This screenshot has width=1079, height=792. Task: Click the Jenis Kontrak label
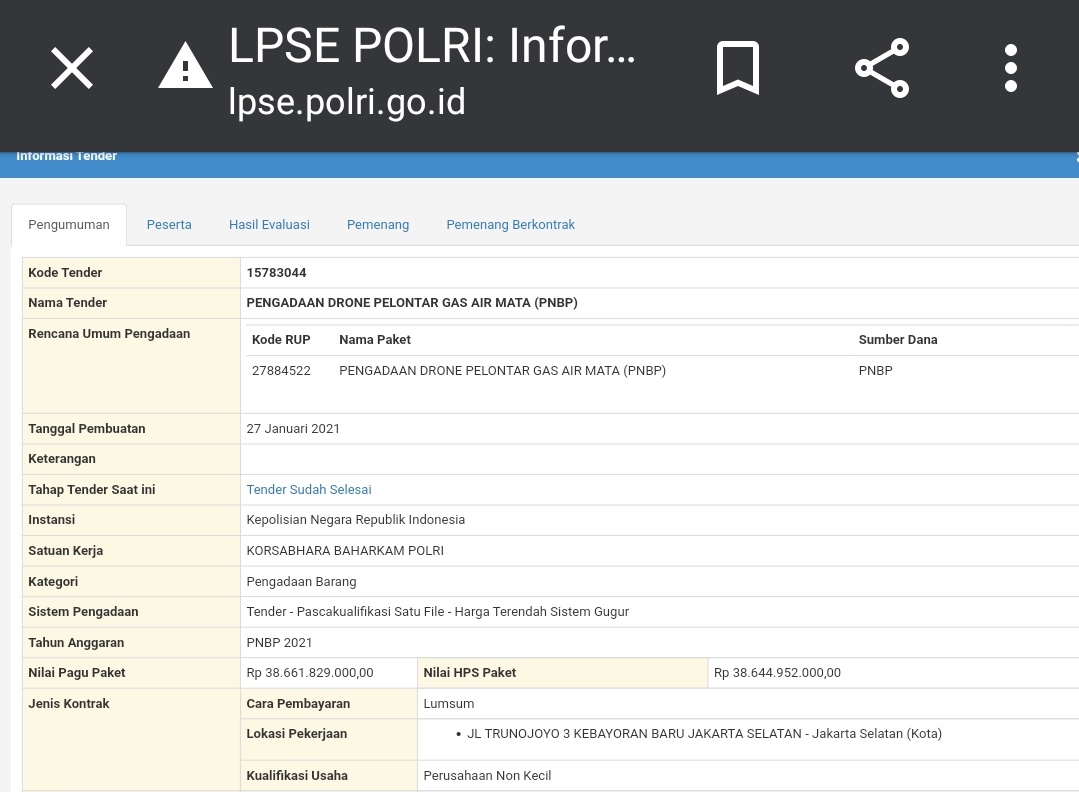[x=69, y=703]
